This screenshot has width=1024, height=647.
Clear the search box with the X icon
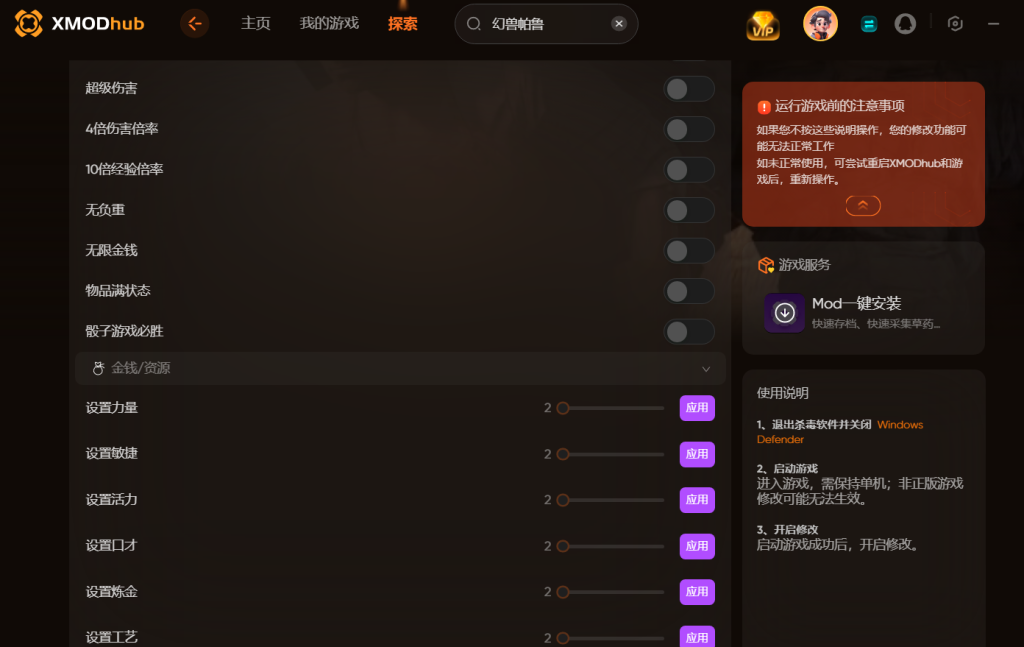tap(618, 24)
